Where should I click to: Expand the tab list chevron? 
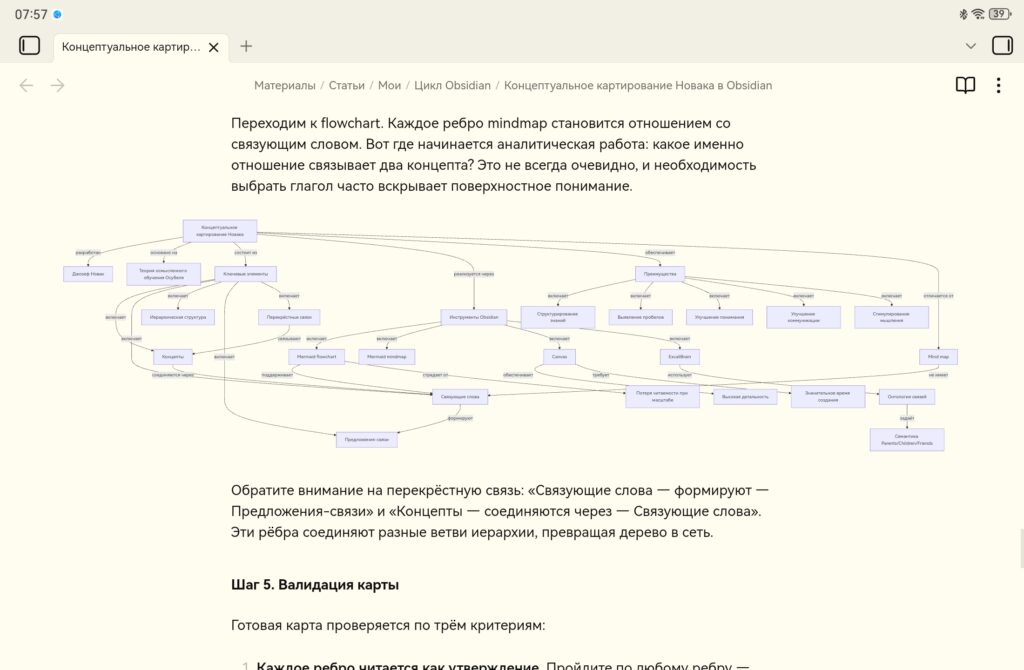coord(970,46)
